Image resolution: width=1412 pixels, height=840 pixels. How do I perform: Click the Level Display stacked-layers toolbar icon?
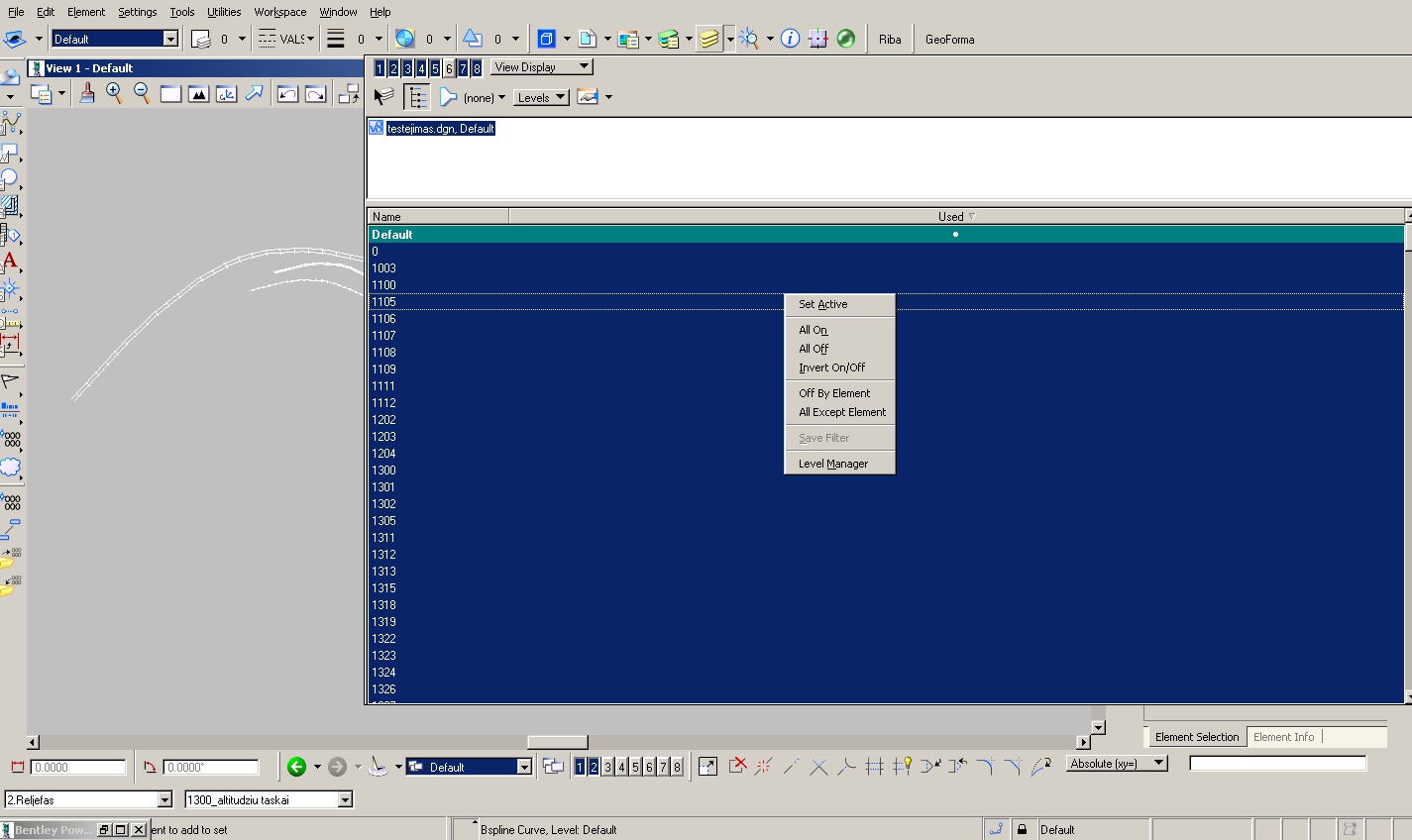click(708, 39)
